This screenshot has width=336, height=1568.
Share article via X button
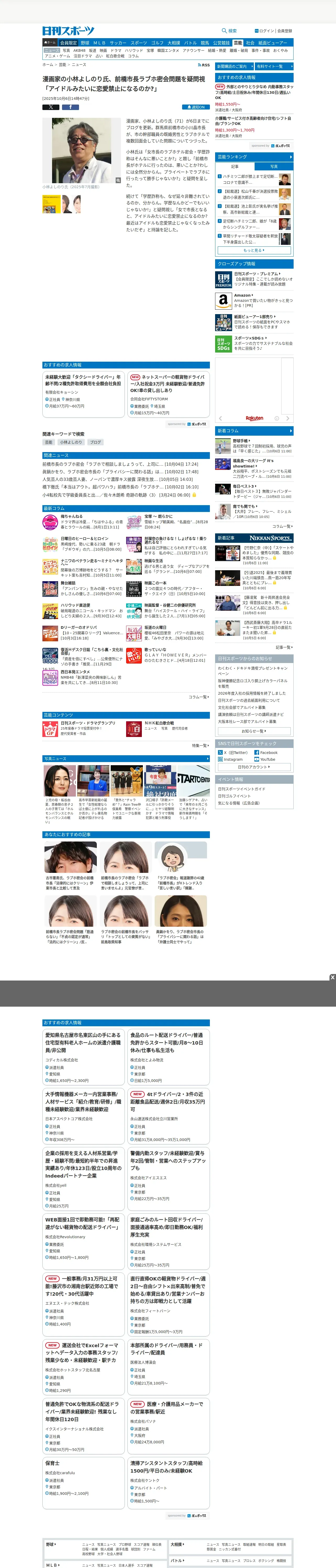(x=51, y=107)
